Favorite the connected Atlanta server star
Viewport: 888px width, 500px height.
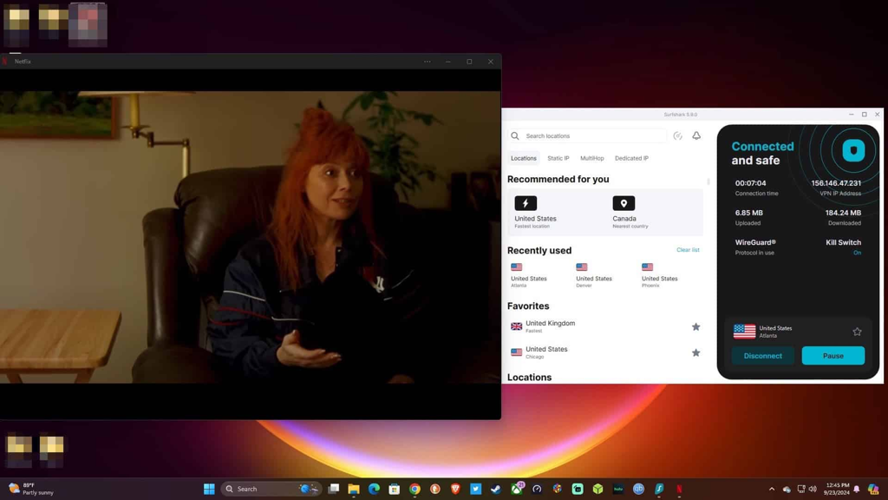pos(857,331)
